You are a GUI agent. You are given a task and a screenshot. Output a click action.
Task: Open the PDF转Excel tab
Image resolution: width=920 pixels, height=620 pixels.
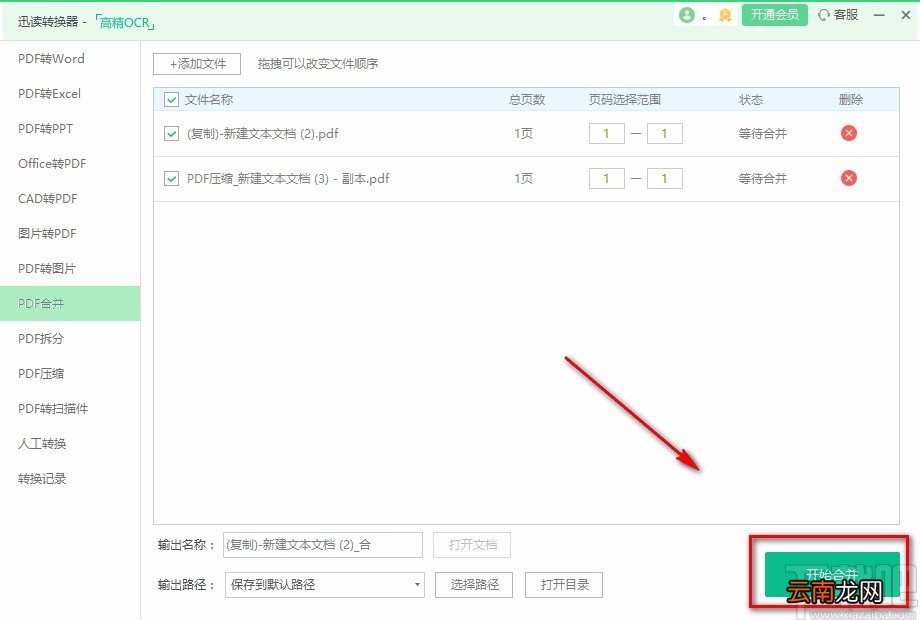(x=70, y=94)
